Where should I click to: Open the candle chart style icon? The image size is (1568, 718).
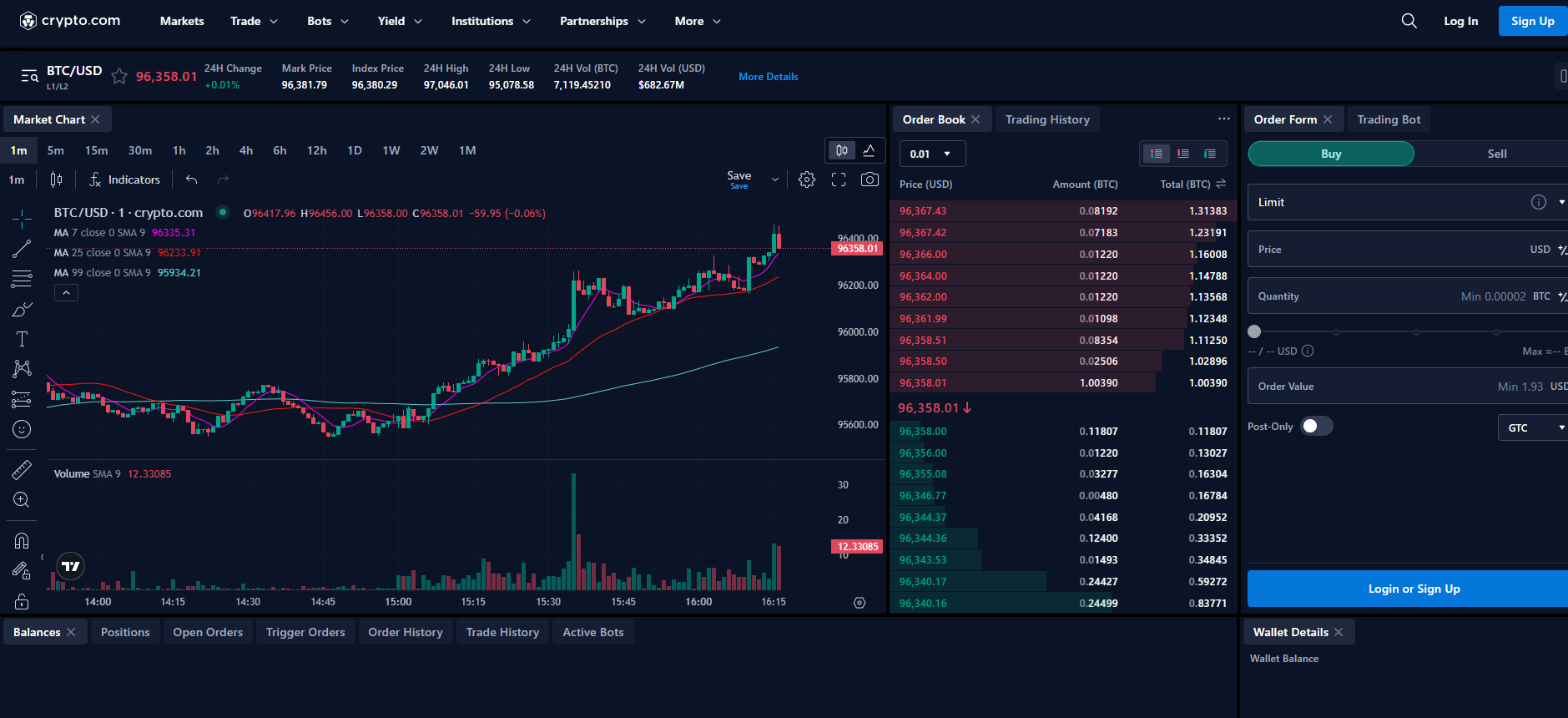point(56,179)
